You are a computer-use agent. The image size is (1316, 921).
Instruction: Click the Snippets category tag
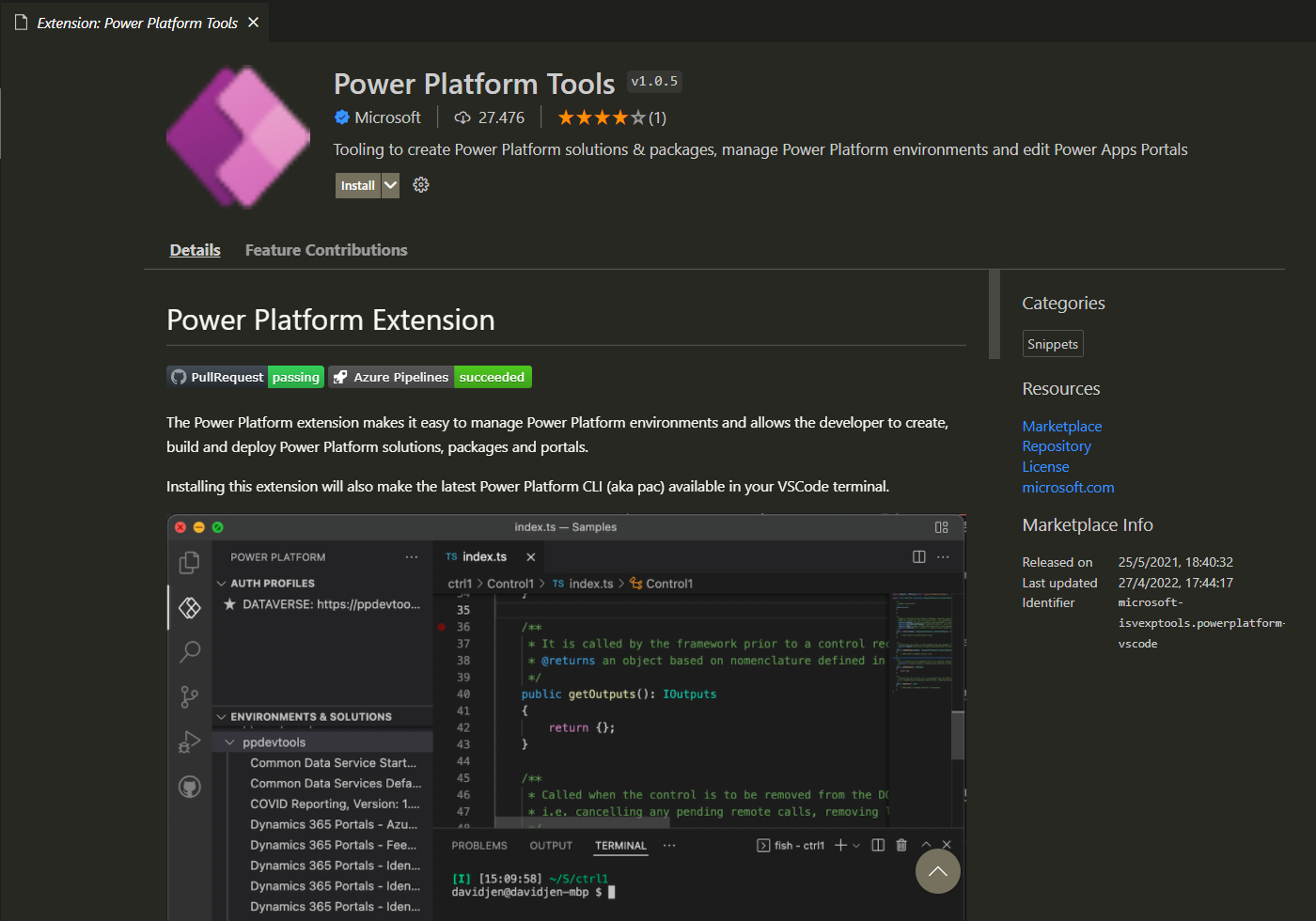point(1052,343)
